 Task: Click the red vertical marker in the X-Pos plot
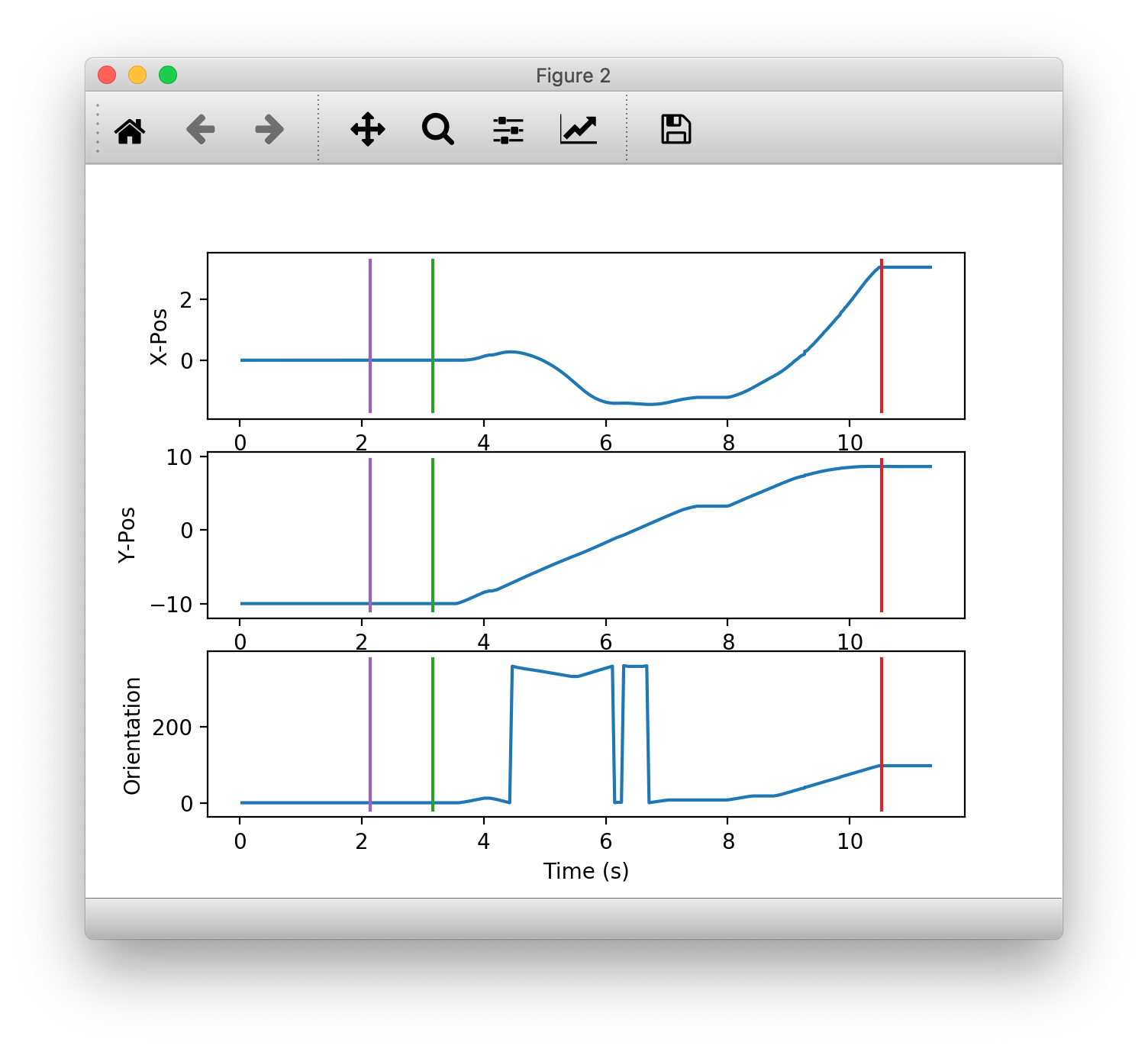[882, 336]
